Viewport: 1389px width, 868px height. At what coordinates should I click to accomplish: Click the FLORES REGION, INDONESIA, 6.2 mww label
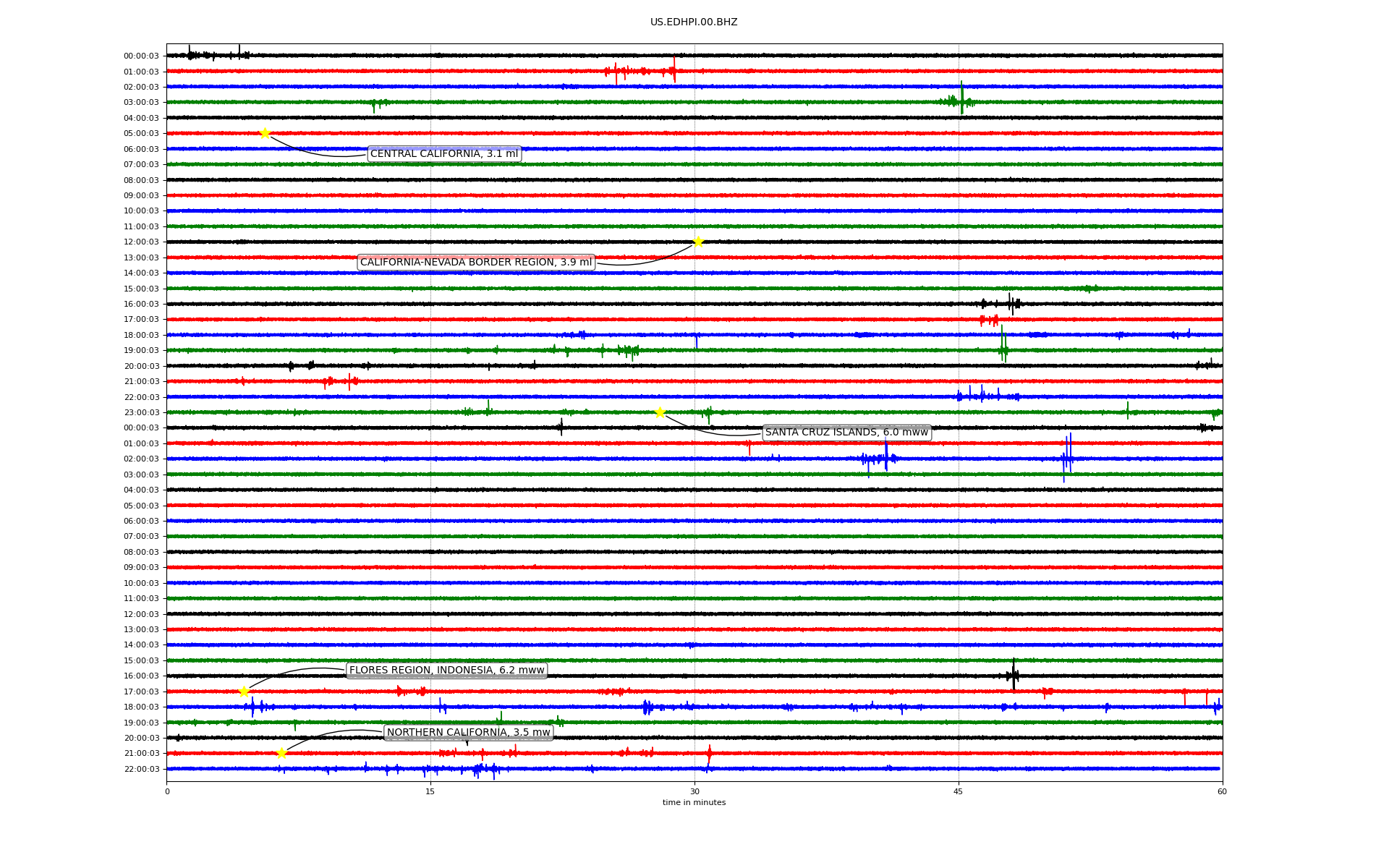tap(446, 671)
